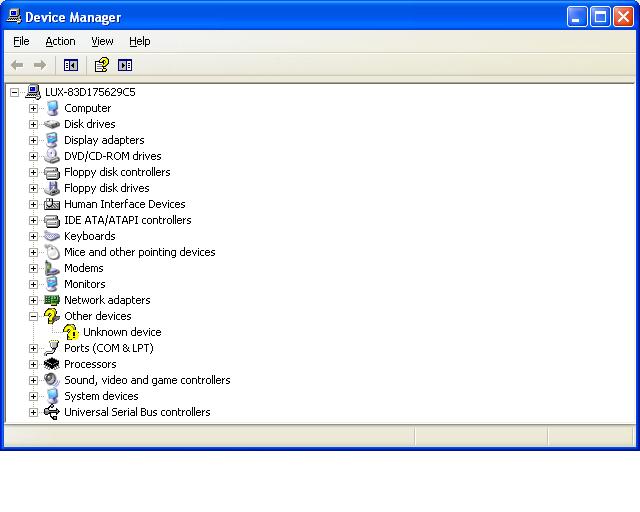Toggle the console tree show/hide toolbar icon
Viewport: 640px width, 512px height.
pyautogui.click(x=71, y=65)
